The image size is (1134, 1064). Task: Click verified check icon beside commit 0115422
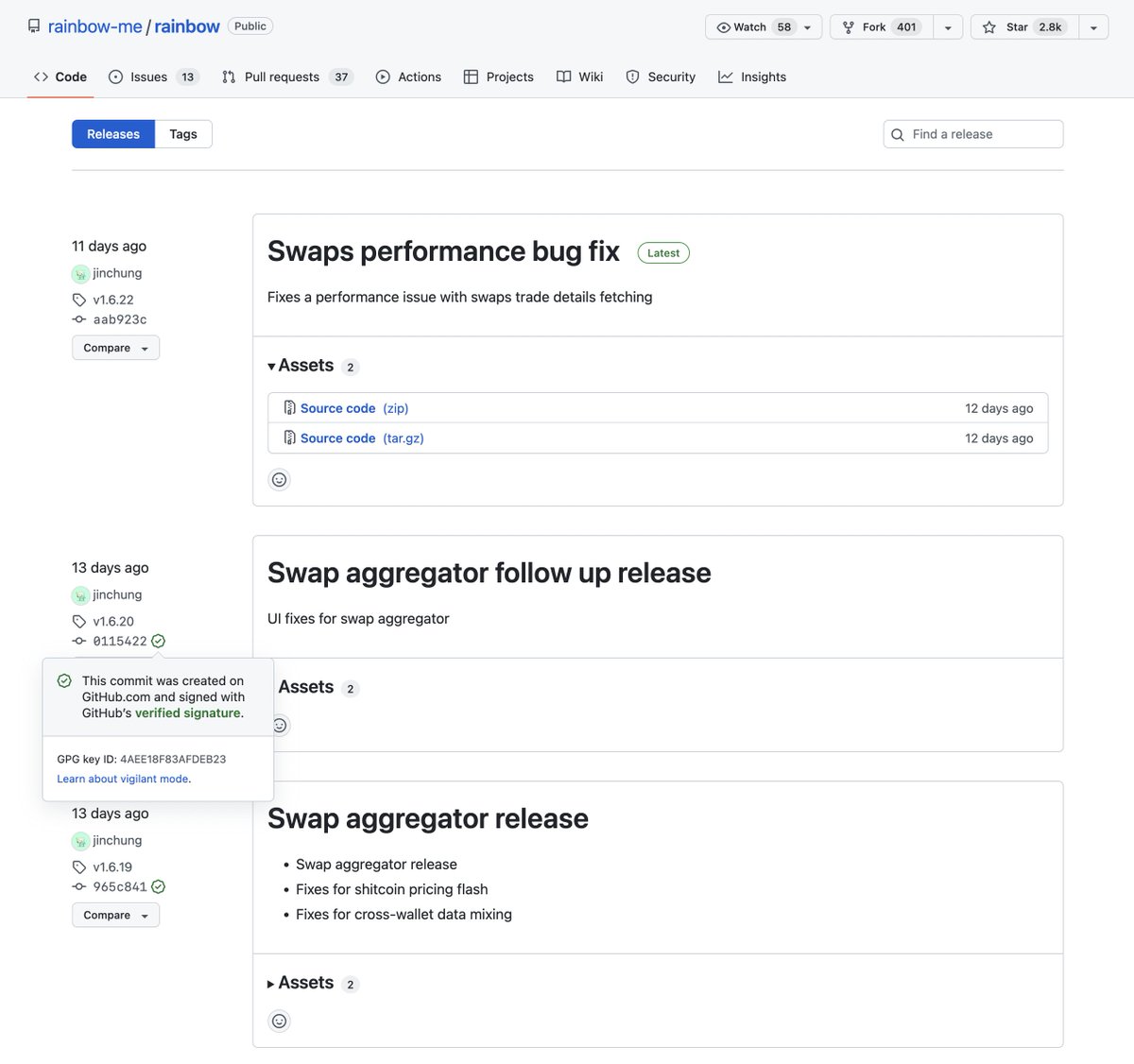coord(159,641)
